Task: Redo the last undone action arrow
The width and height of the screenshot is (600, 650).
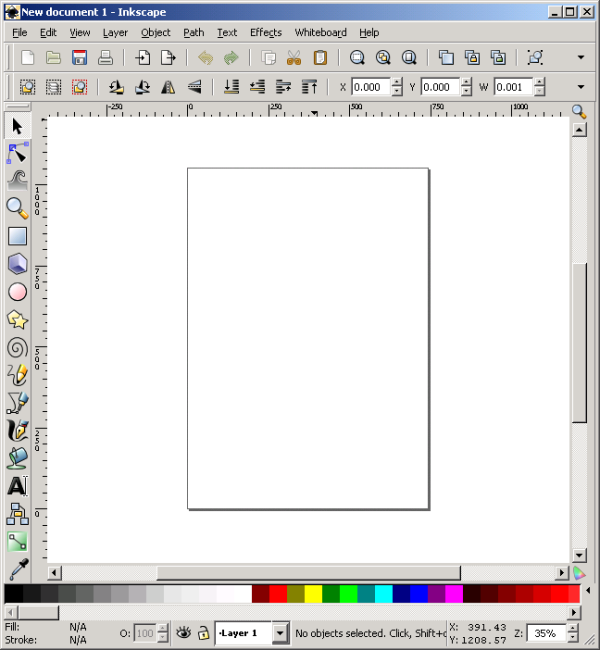Action: (231, 58)
